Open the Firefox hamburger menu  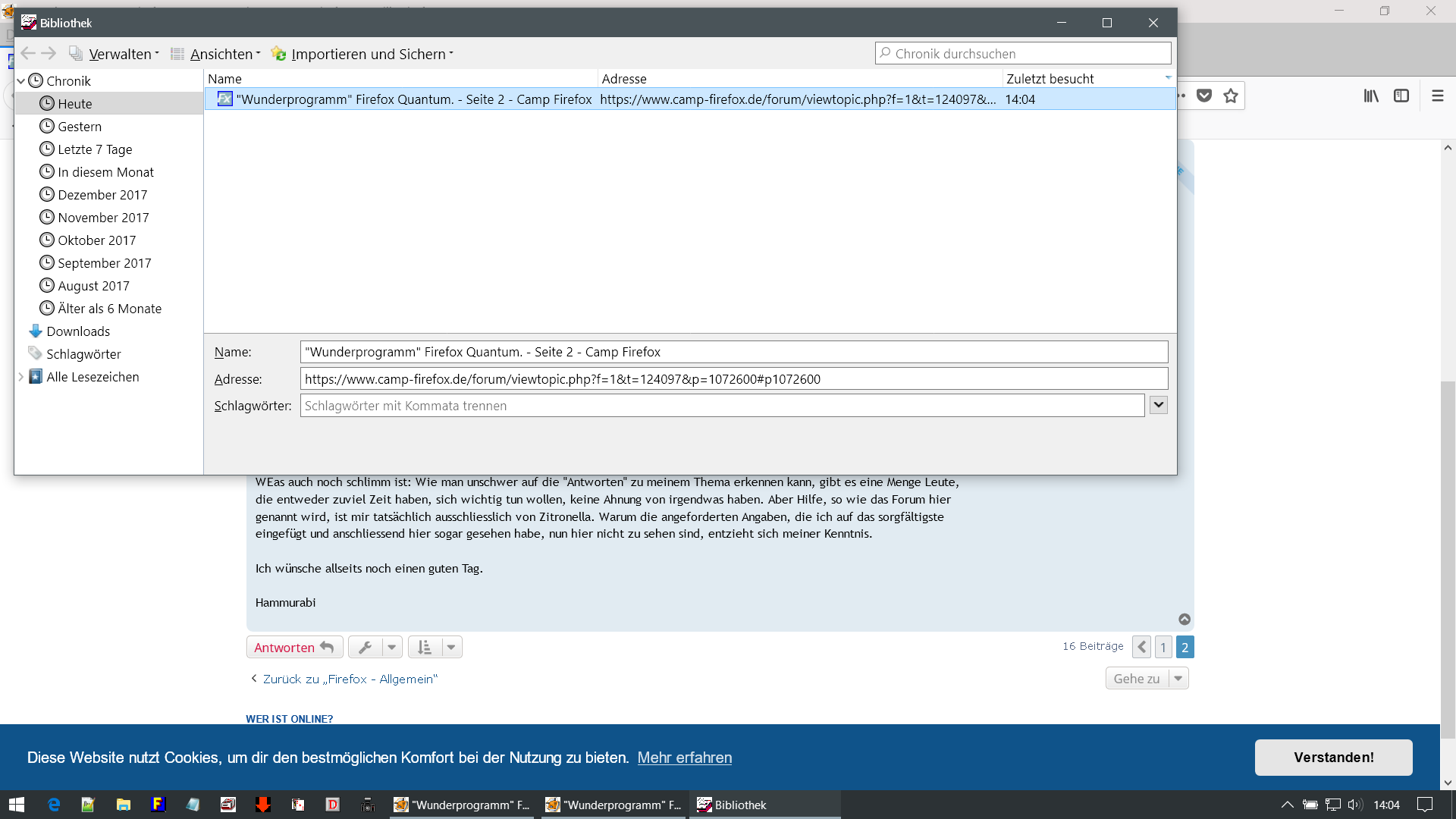coord(1437,96)
